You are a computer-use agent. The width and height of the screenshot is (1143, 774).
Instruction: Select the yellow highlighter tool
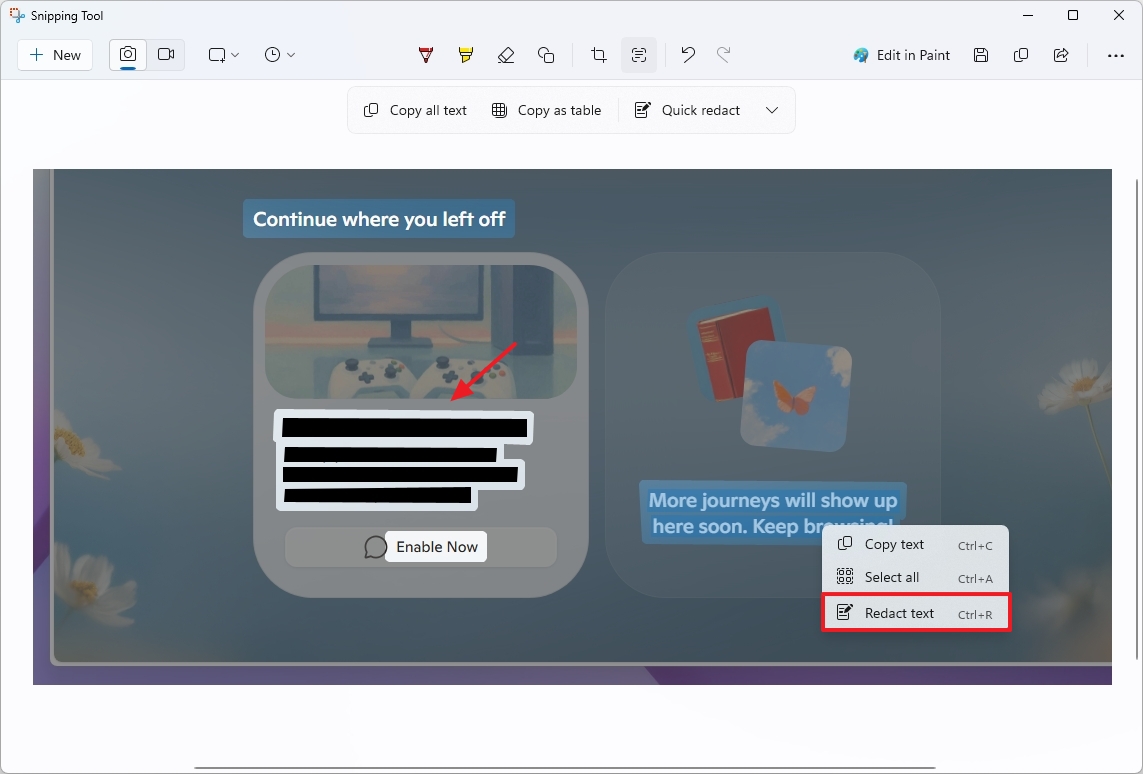465,55
